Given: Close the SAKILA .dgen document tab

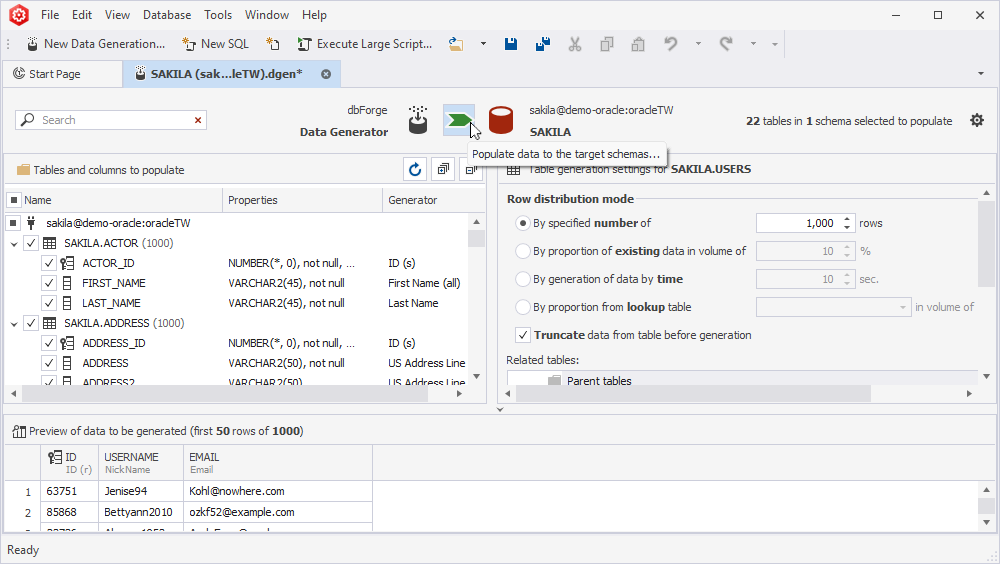Looking at the screenshot, I should pyautogui.click(x=326, y=74).
